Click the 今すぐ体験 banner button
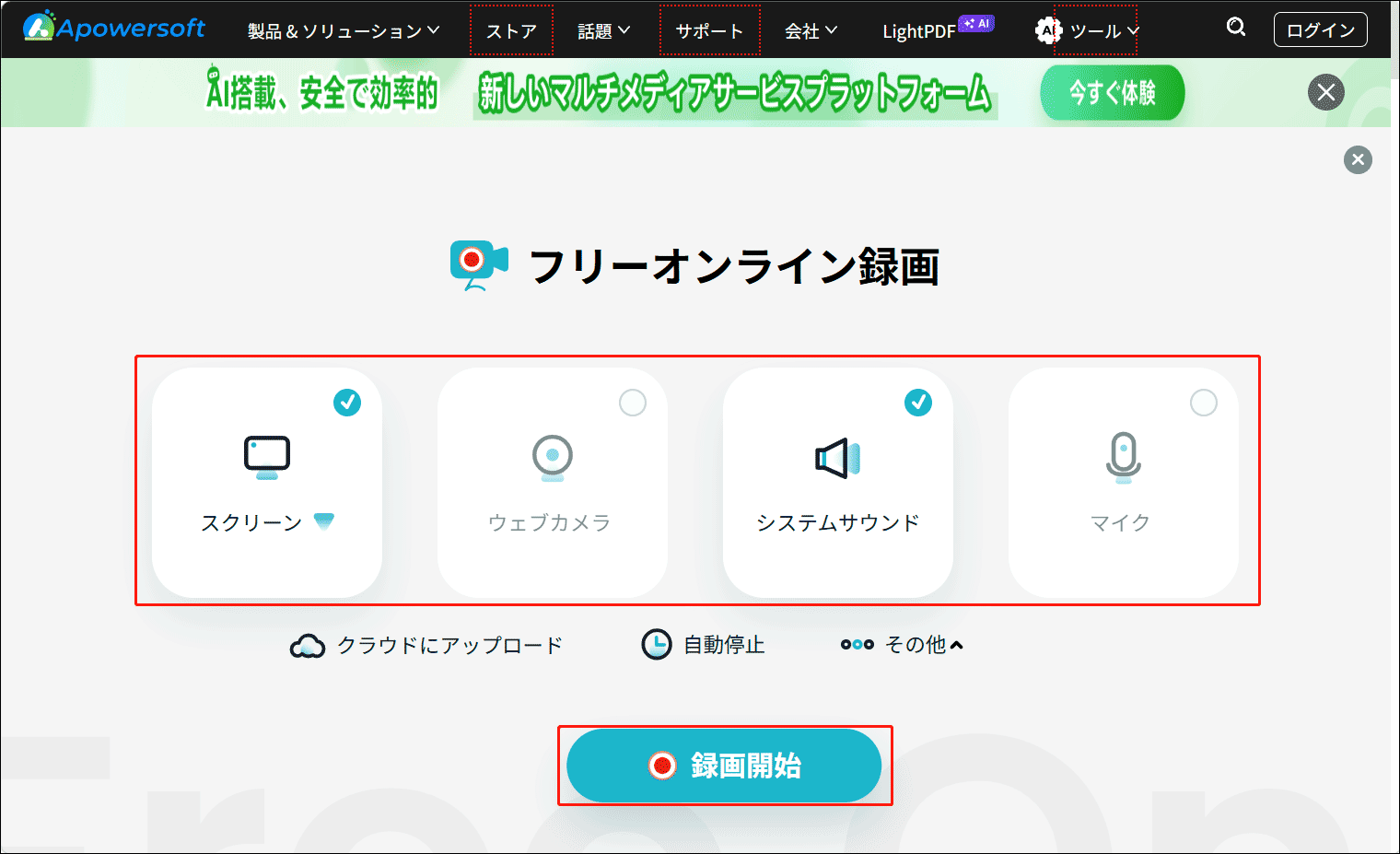 click(1112, 92)
